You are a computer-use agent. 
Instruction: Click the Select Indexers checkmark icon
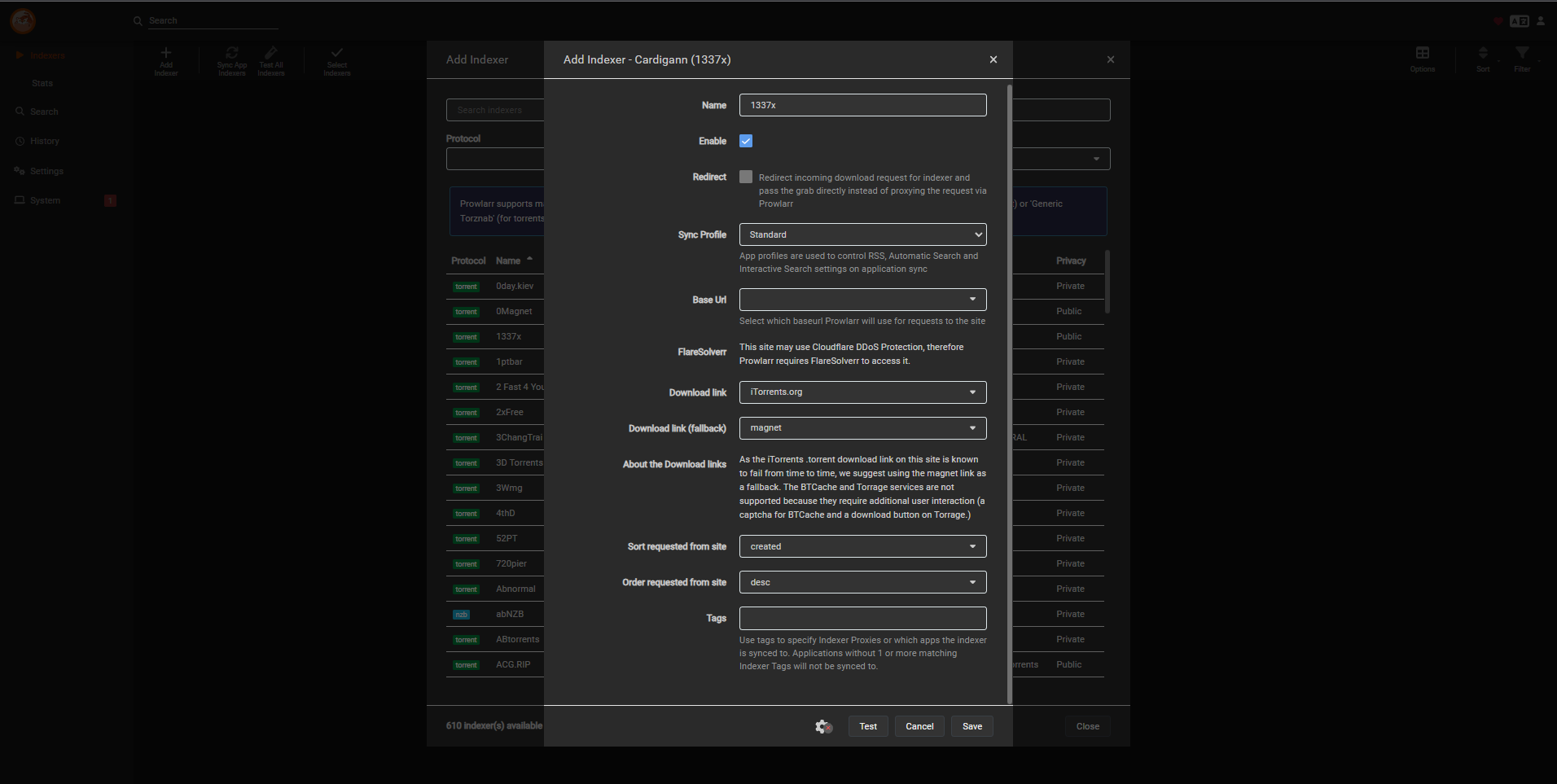[336, 60]
